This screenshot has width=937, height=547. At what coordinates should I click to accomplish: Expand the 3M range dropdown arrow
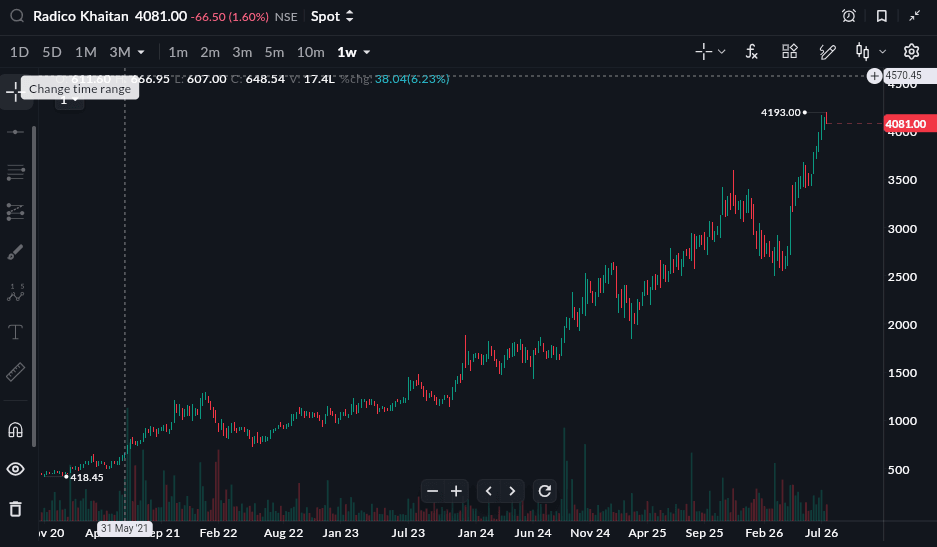click(x=141, y=53)
